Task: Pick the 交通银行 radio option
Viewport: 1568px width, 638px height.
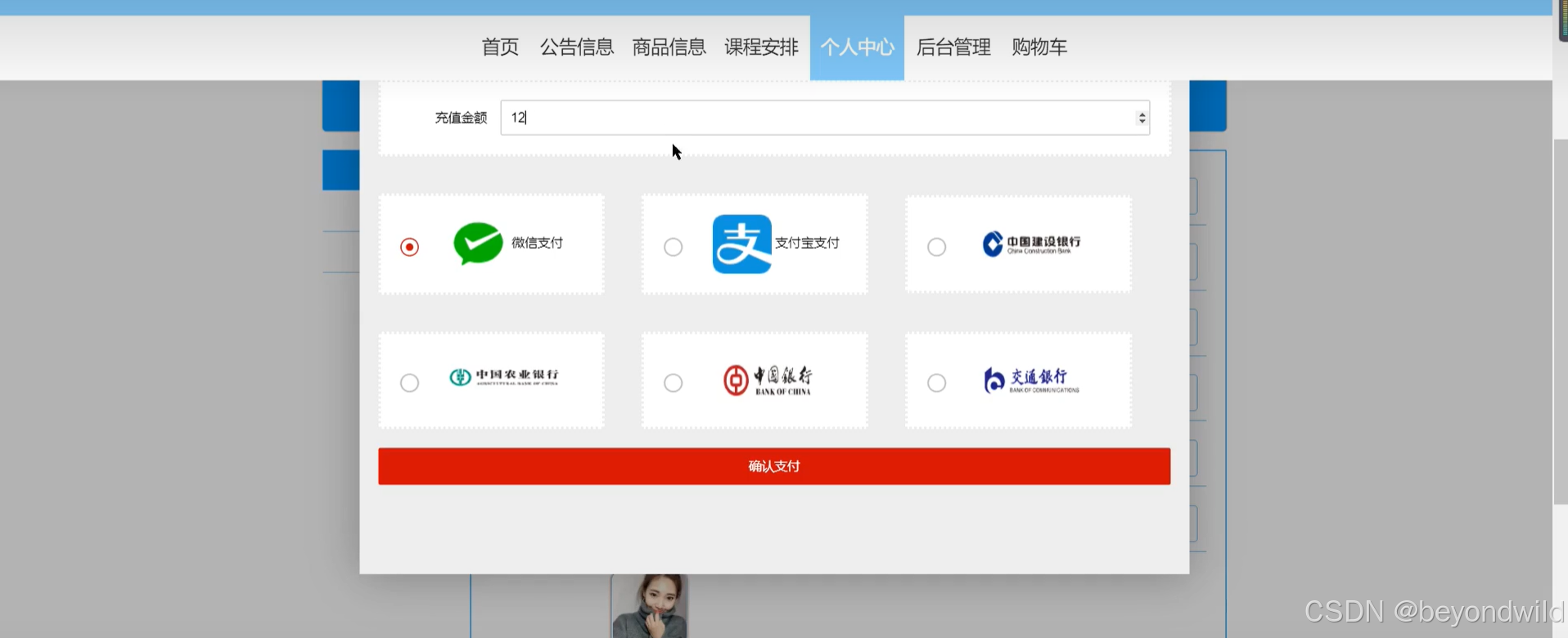Action: pos(936,383)
